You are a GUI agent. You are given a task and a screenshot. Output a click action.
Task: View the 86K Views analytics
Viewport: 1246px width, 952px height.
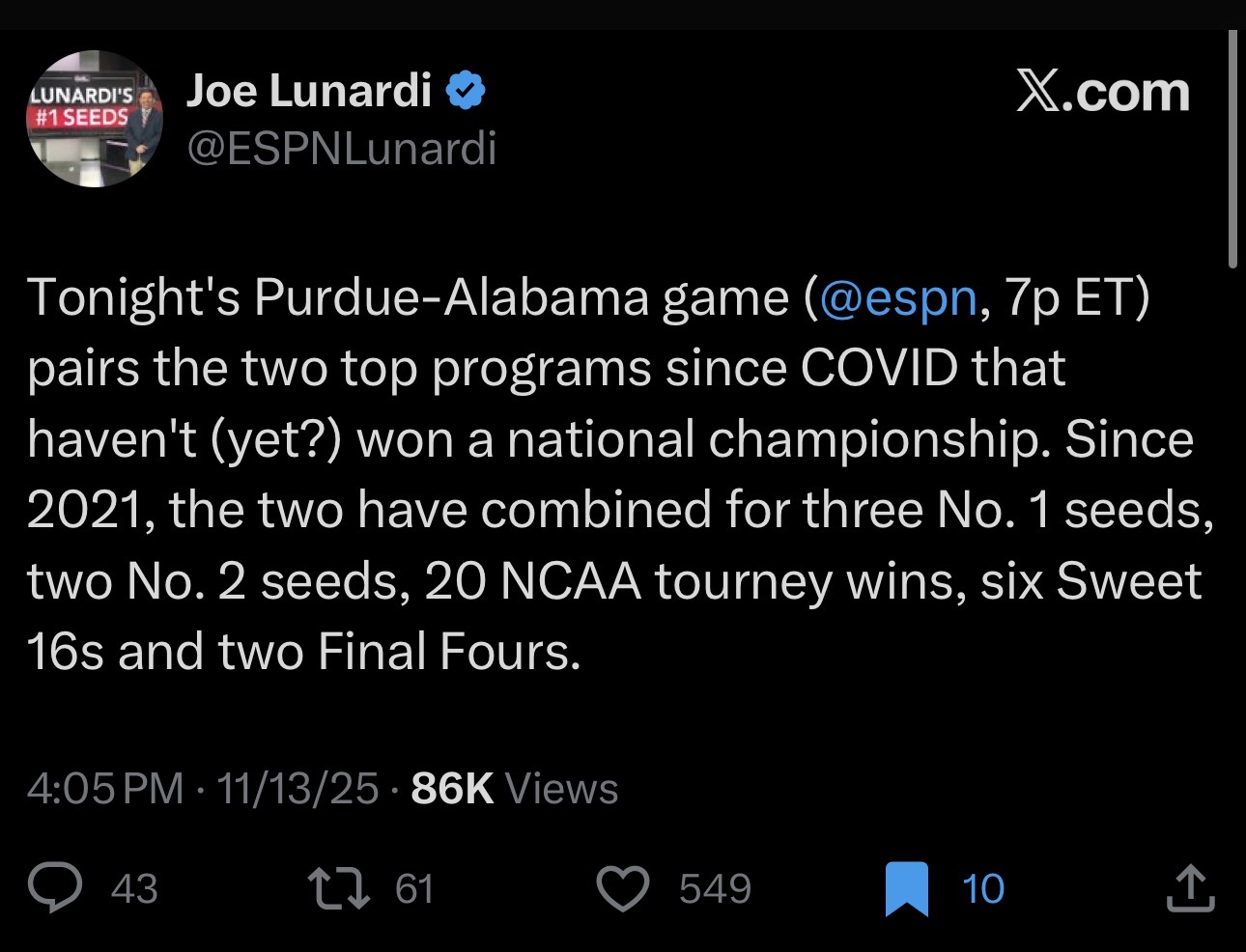click(514, 789)
